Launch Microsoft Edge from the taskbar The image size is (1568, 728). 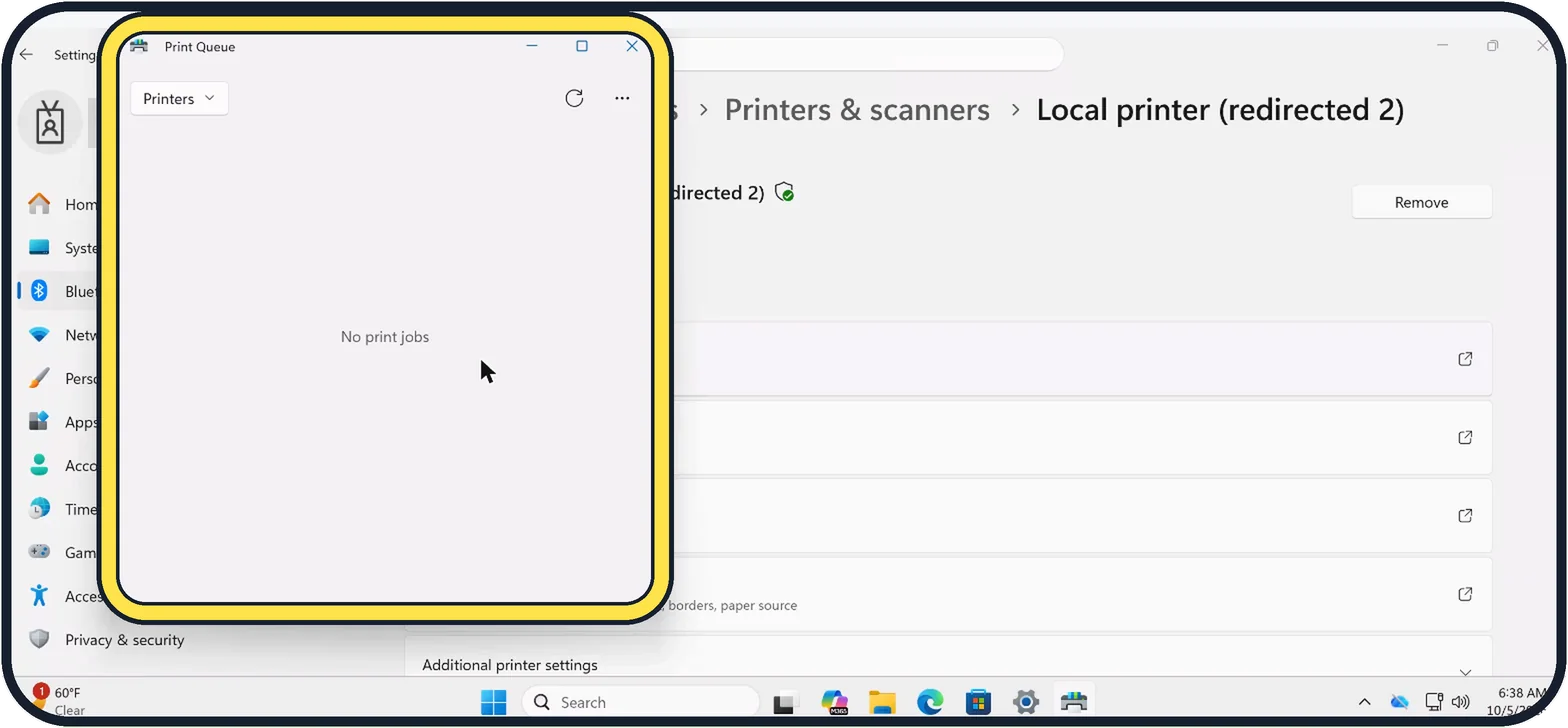click(930, 702)
